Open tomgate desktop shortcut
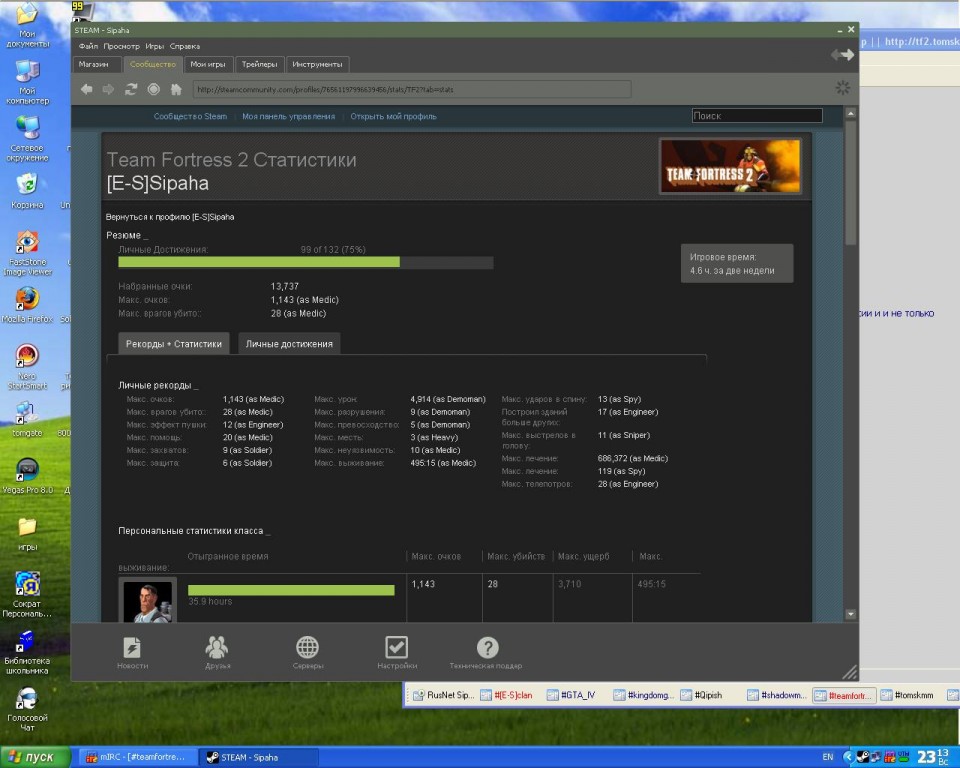960x768 pixels. (x=27, y=419)
